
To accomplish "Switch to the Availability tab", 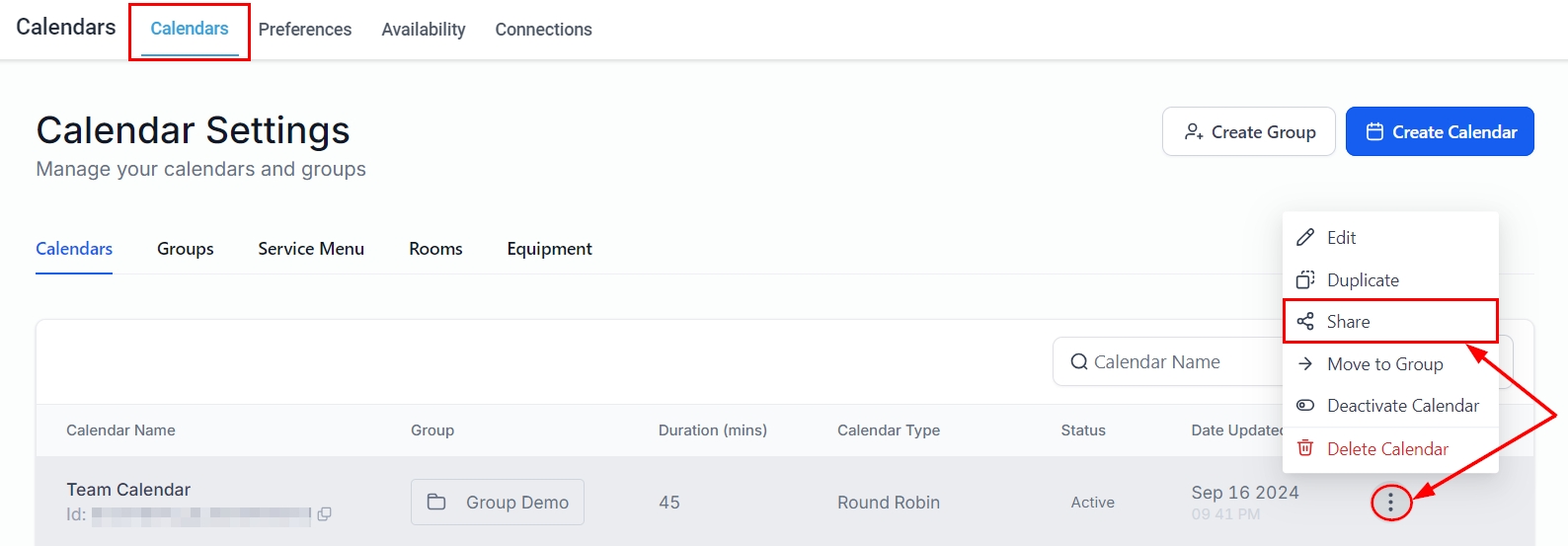I will point(423,30).
